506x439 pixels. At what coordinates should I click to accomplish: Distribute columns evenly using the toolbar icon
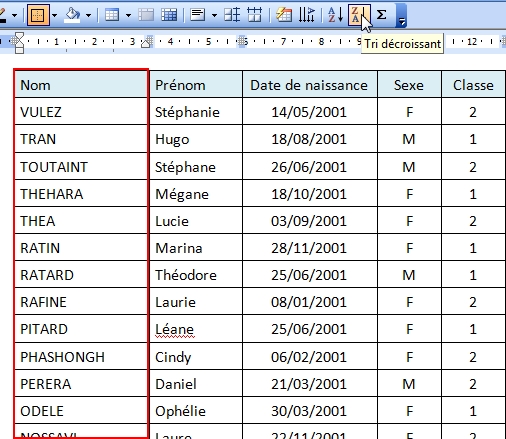click(255, 15)
